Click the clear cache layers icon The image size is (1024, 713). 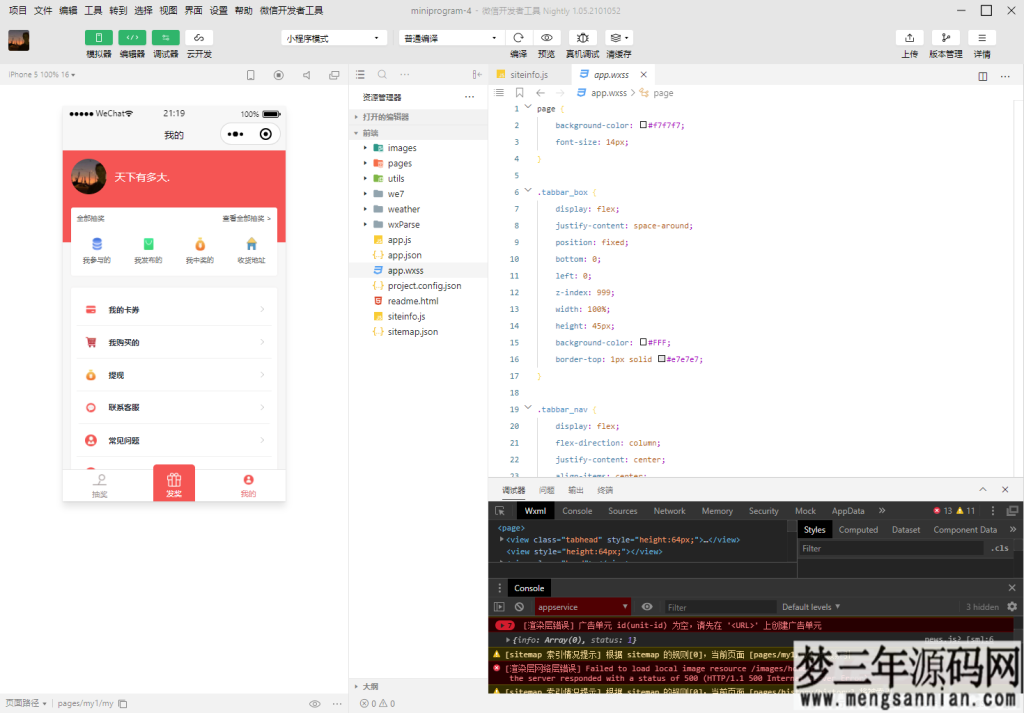(x=617, y=38)
